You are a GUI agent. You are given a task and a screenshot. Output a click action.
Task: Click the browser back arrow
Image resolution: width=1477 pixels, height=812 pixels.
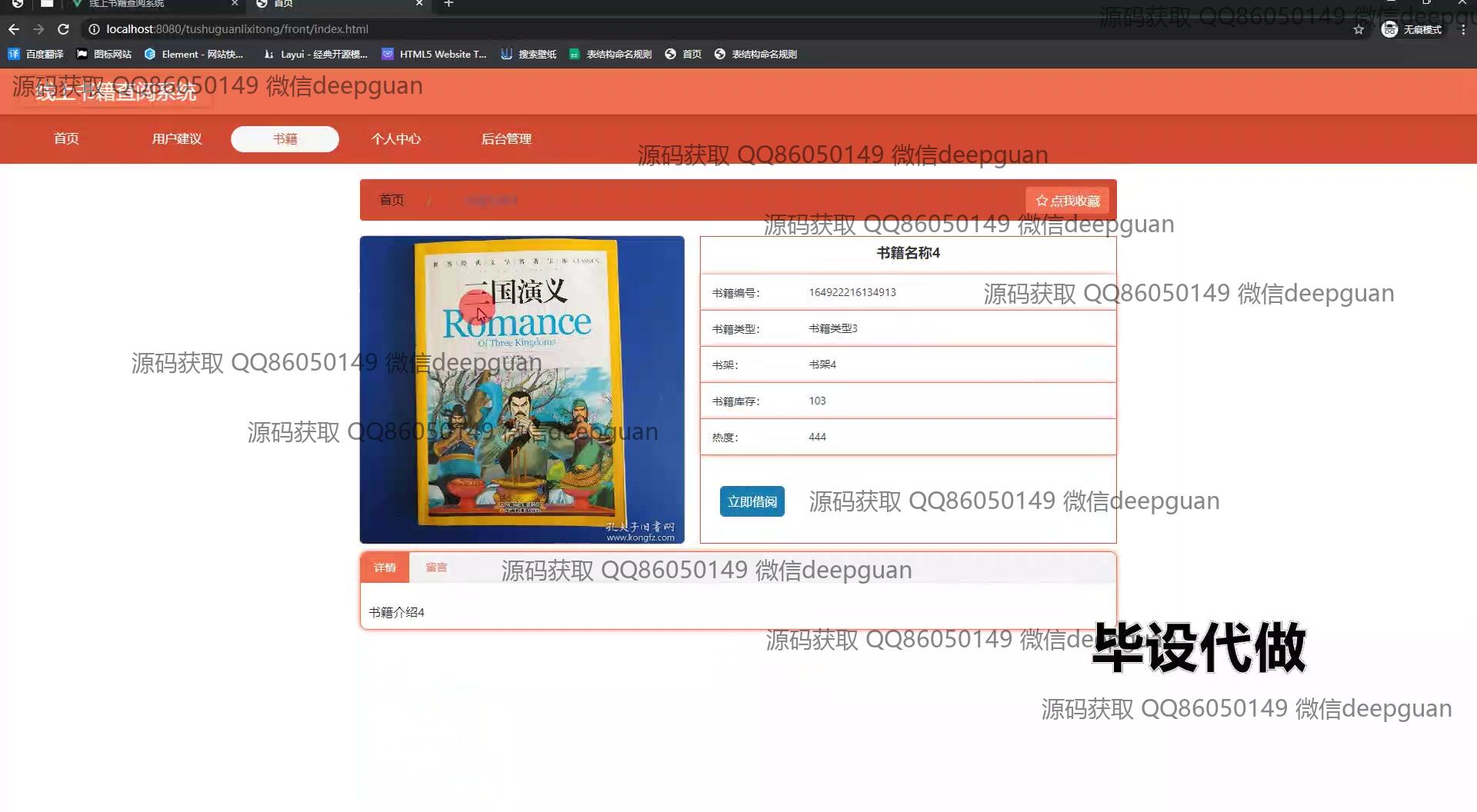point(14,29)
